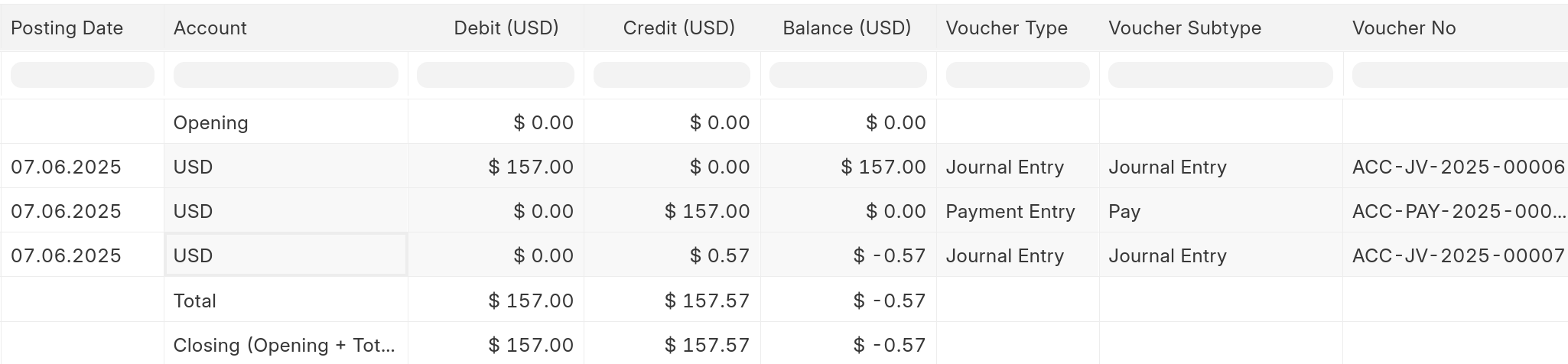The height and width of the screenshot is (364, 1568).
Task: Select the Voucher Type column header
Action: click(x=1007, y=28)
